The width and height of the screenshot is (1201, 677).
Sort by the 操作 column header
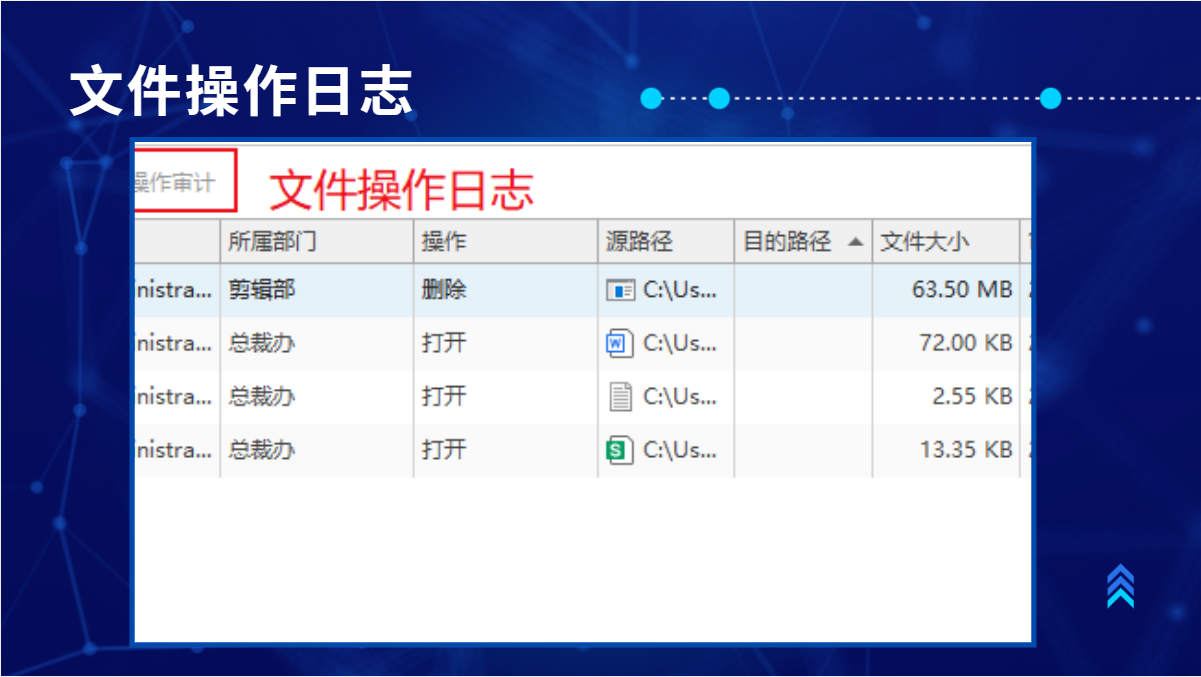tap(444, 242)
